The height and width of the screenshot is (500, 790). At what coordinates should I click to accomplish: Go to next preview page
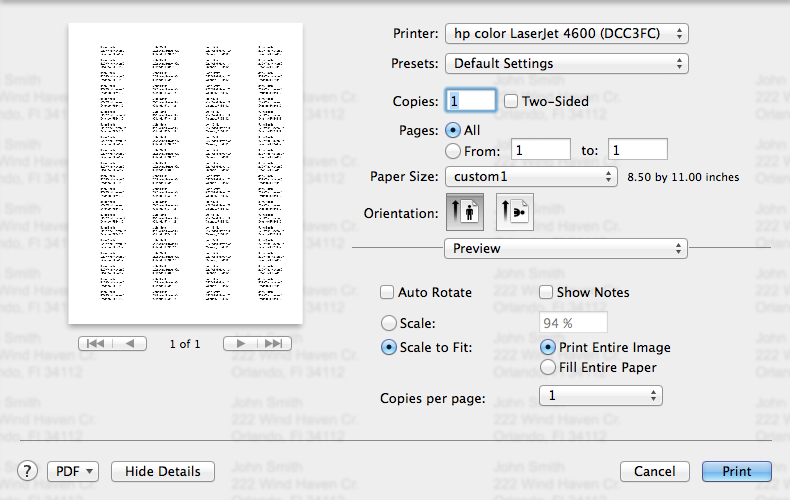pos(240,344)
